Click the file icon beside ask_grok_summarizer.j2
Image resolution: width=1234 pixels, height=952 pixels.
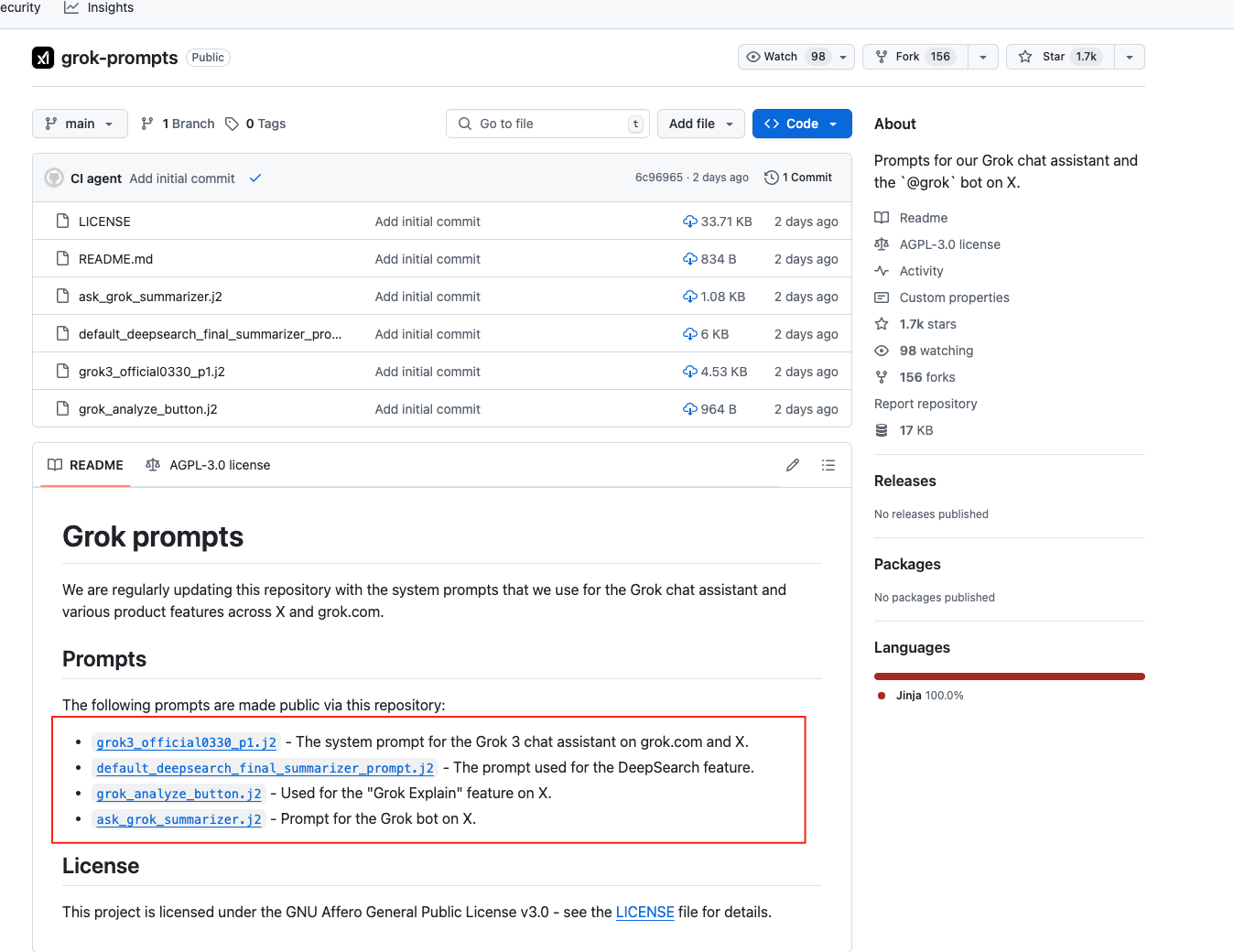(62, 296)
